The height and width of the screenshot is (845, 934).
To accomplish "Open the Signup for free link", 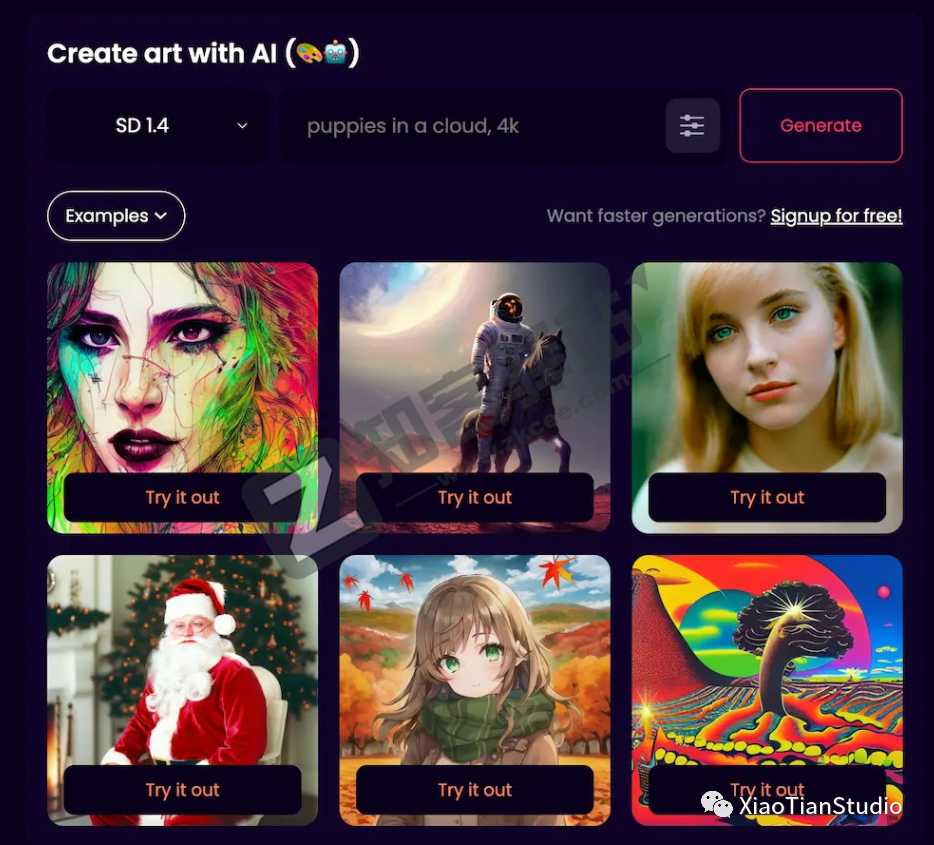I will (836, 216).
